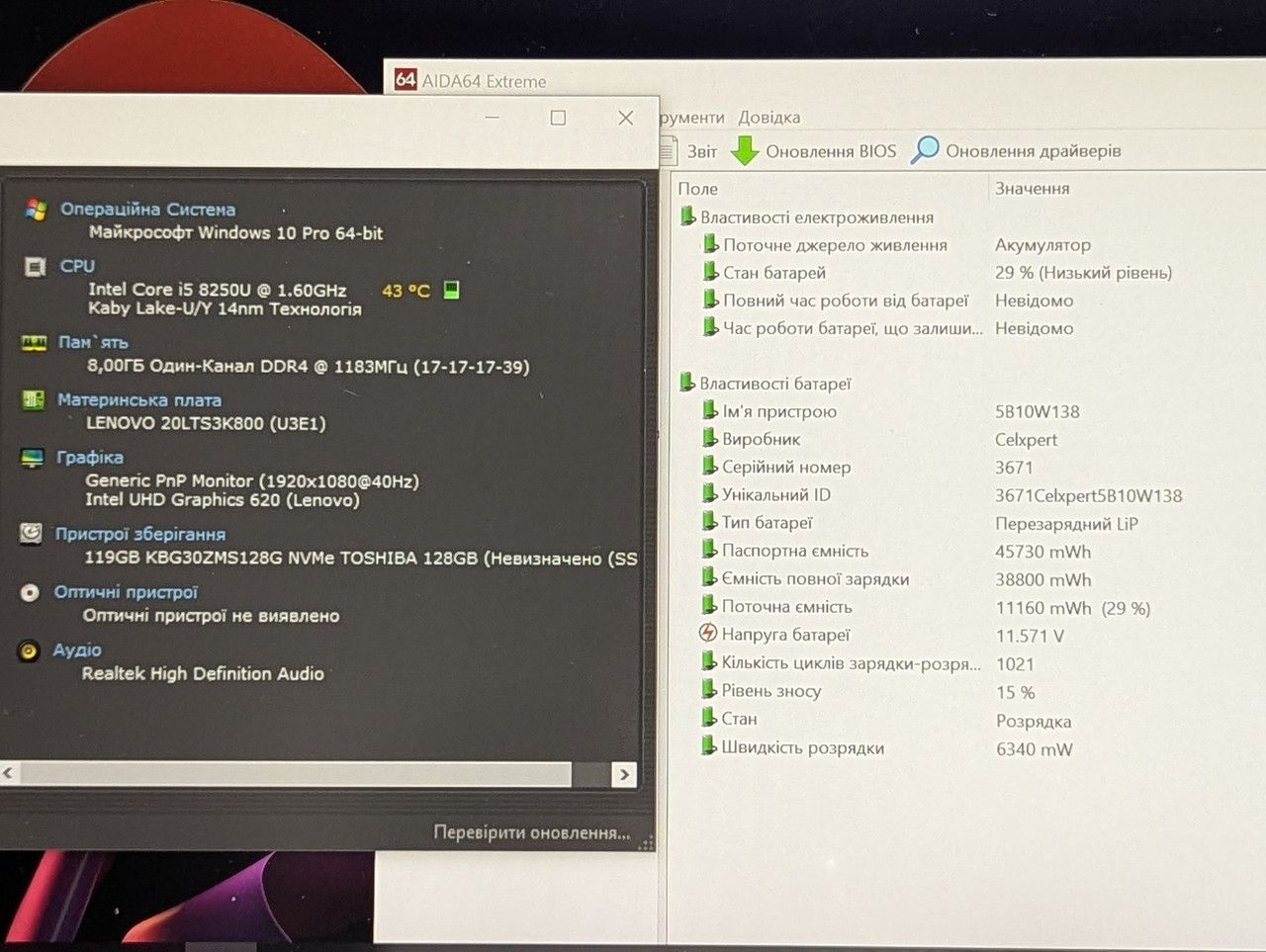Select the Realtek High Definition Audio line
This screenshot has width=1266, height=952.
tap(203, 673)
